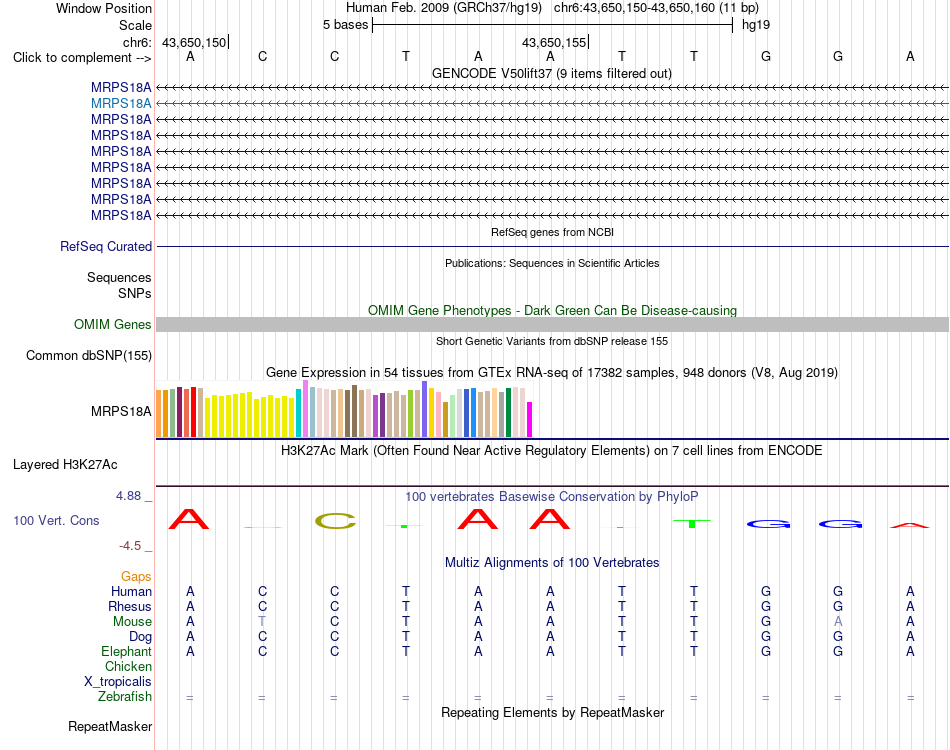Click the '100 Vert. Cons' track label
950x750 pixels.
point(56,520)
